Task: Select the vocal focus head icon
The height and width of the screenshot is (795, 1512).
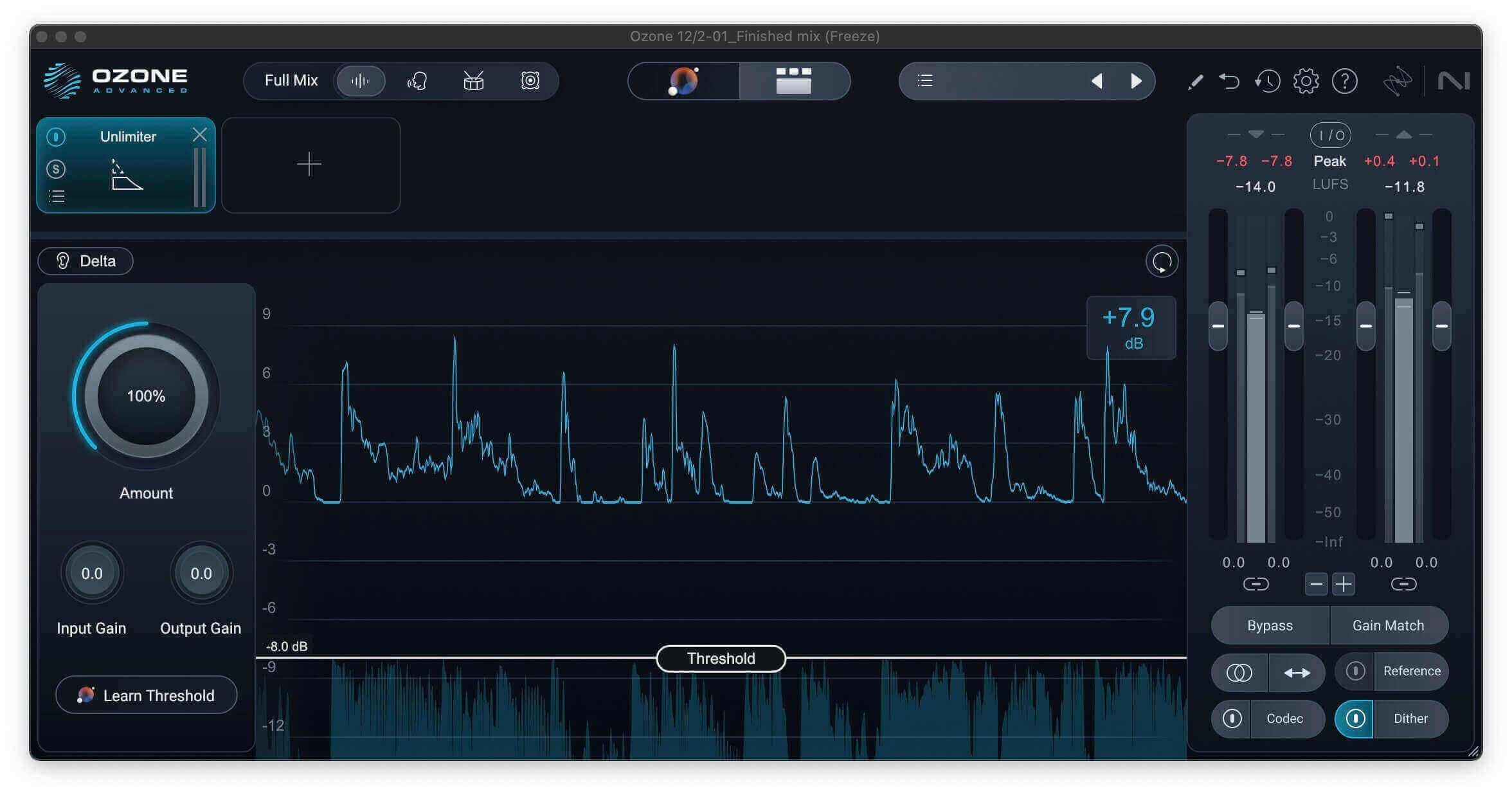Action: click(417, 81)
